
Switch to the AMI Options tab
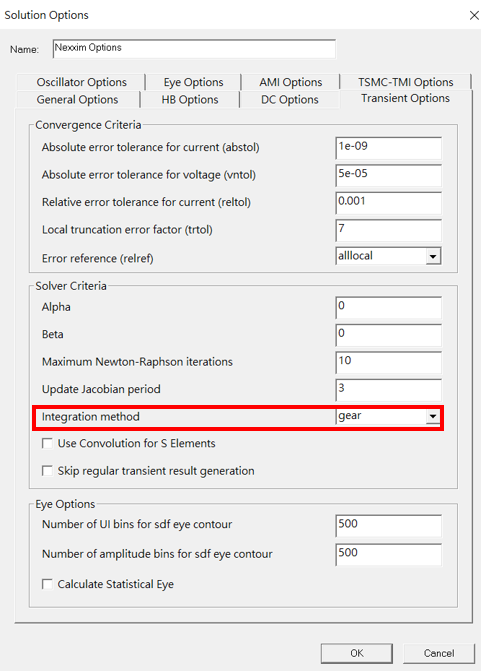(x=291, y=82)
